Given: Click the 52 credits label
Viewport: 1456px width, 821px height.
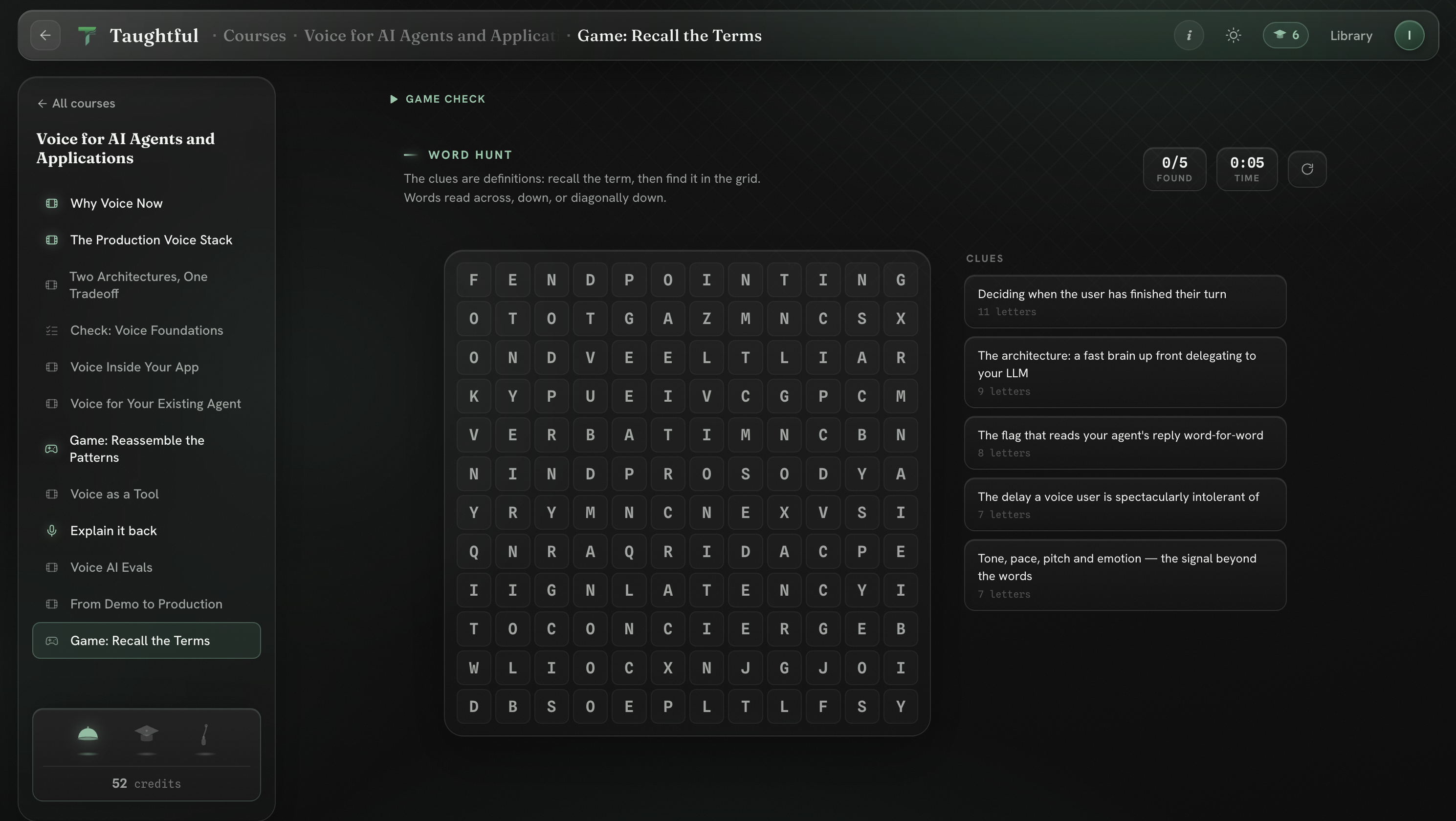Looking at the screenshot, I should tap(146, 784).
